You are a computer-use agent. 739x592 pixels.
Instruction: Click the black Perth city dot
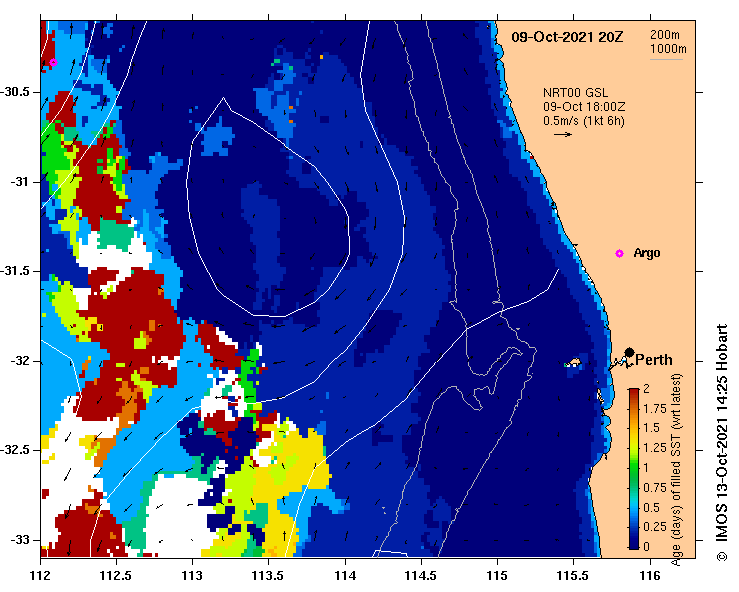tap(629, 352)
